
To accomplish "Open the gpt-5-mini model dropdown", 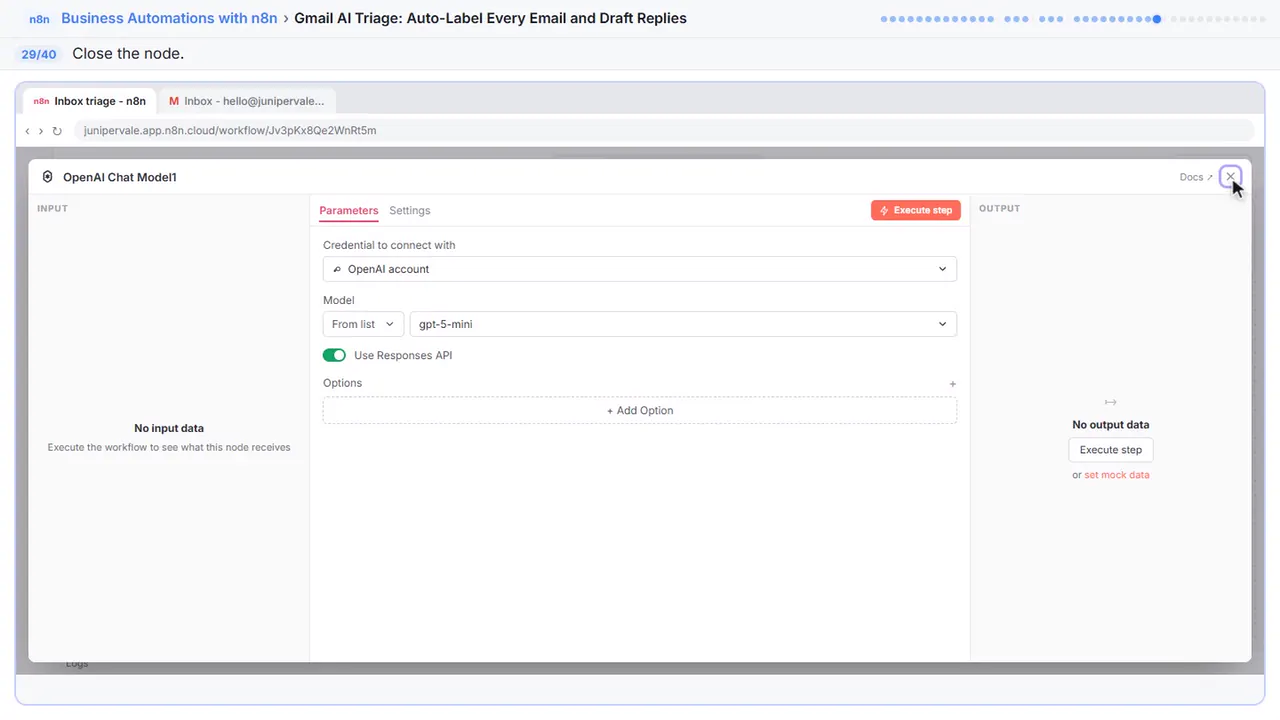I will tap(683, 324).
